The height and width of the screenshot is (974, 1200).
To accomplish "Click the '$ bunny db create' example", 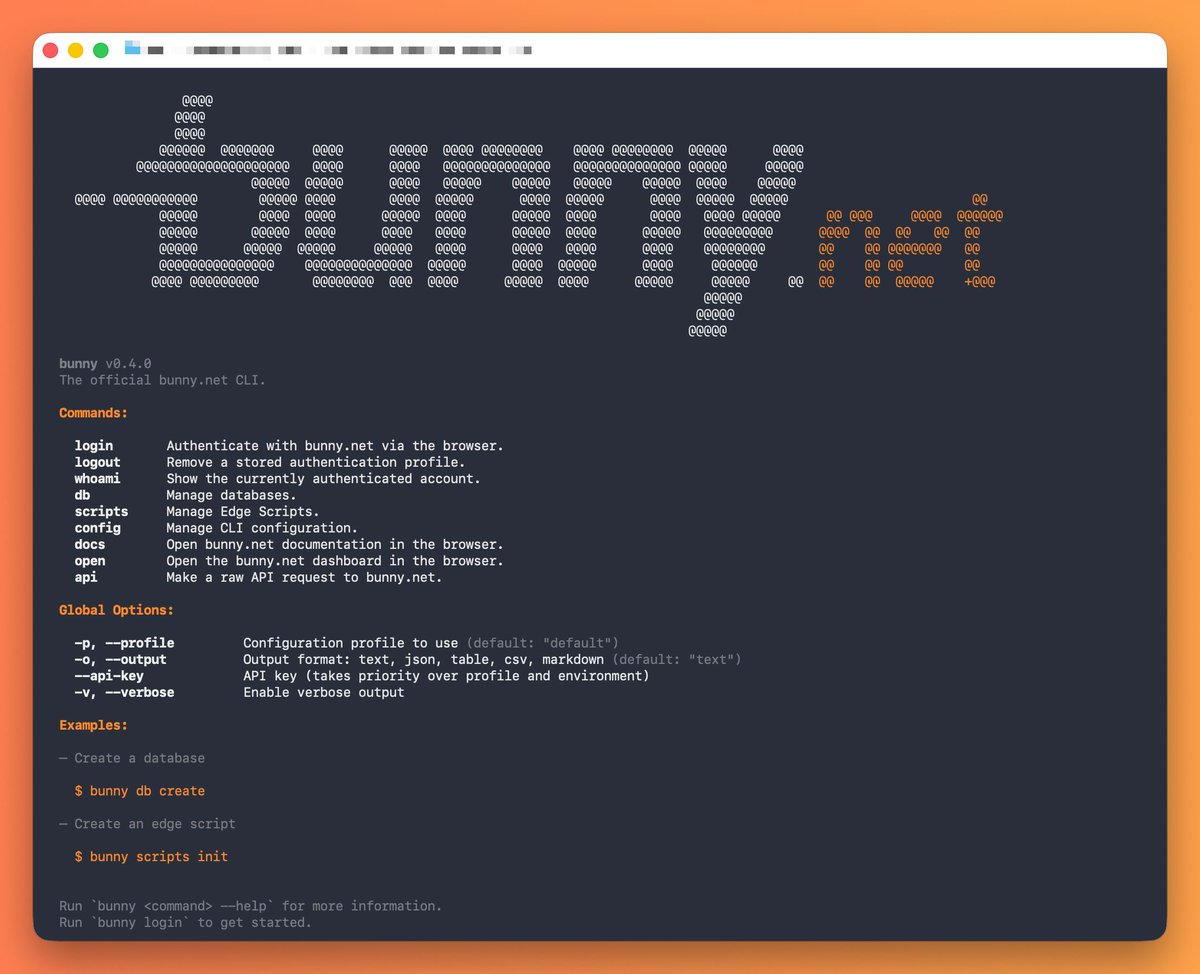I will [x=140, y=791].
